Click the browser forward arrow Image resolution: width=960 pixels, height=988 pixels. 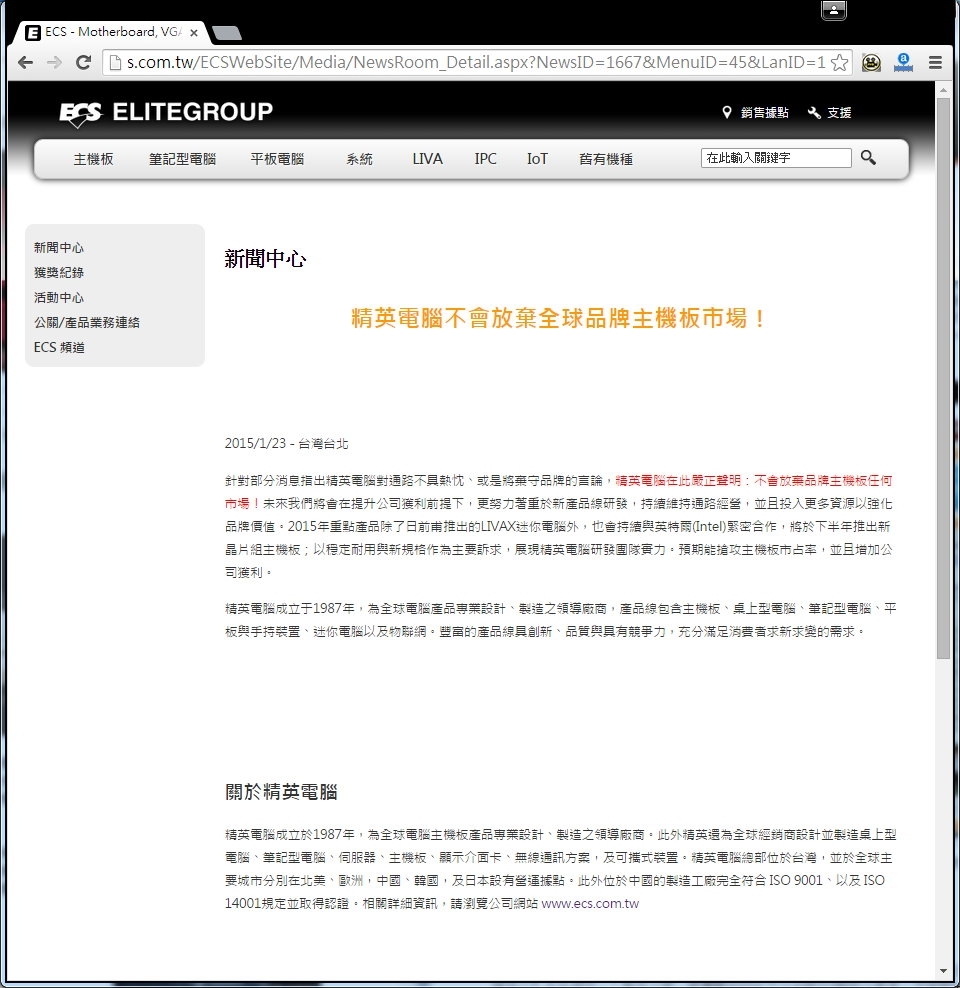[x=54, y=62]
